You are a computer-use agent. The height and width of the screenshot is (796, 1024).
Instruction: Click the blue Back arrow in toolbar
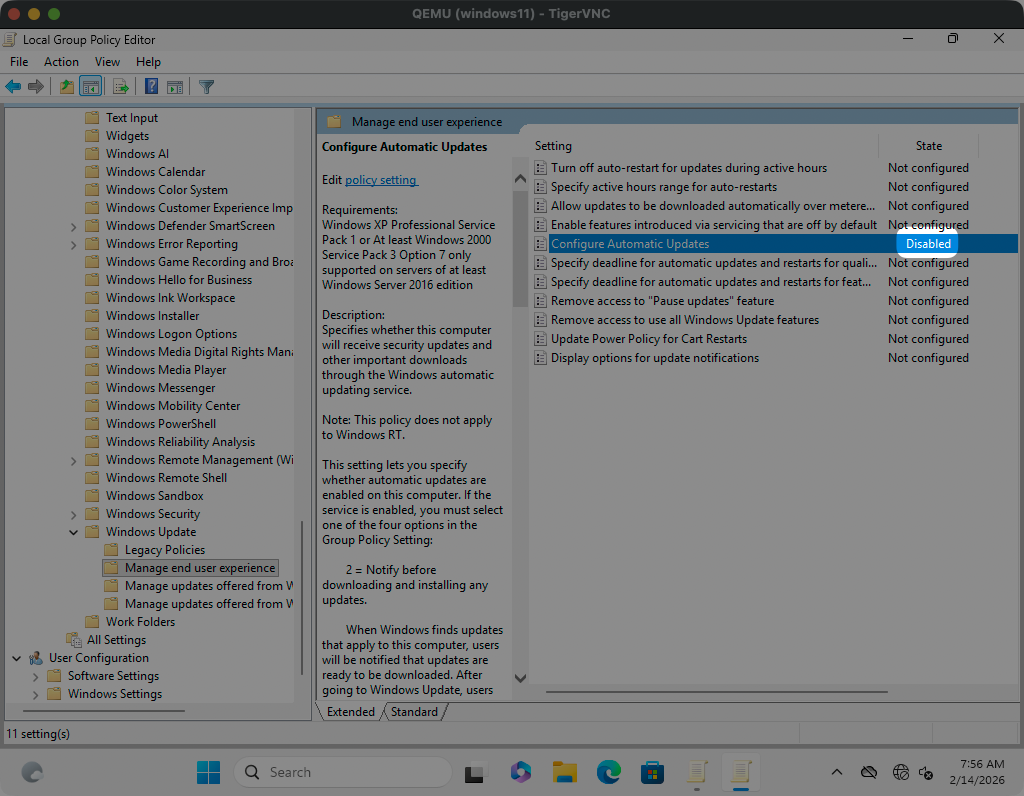click(13, 87)
